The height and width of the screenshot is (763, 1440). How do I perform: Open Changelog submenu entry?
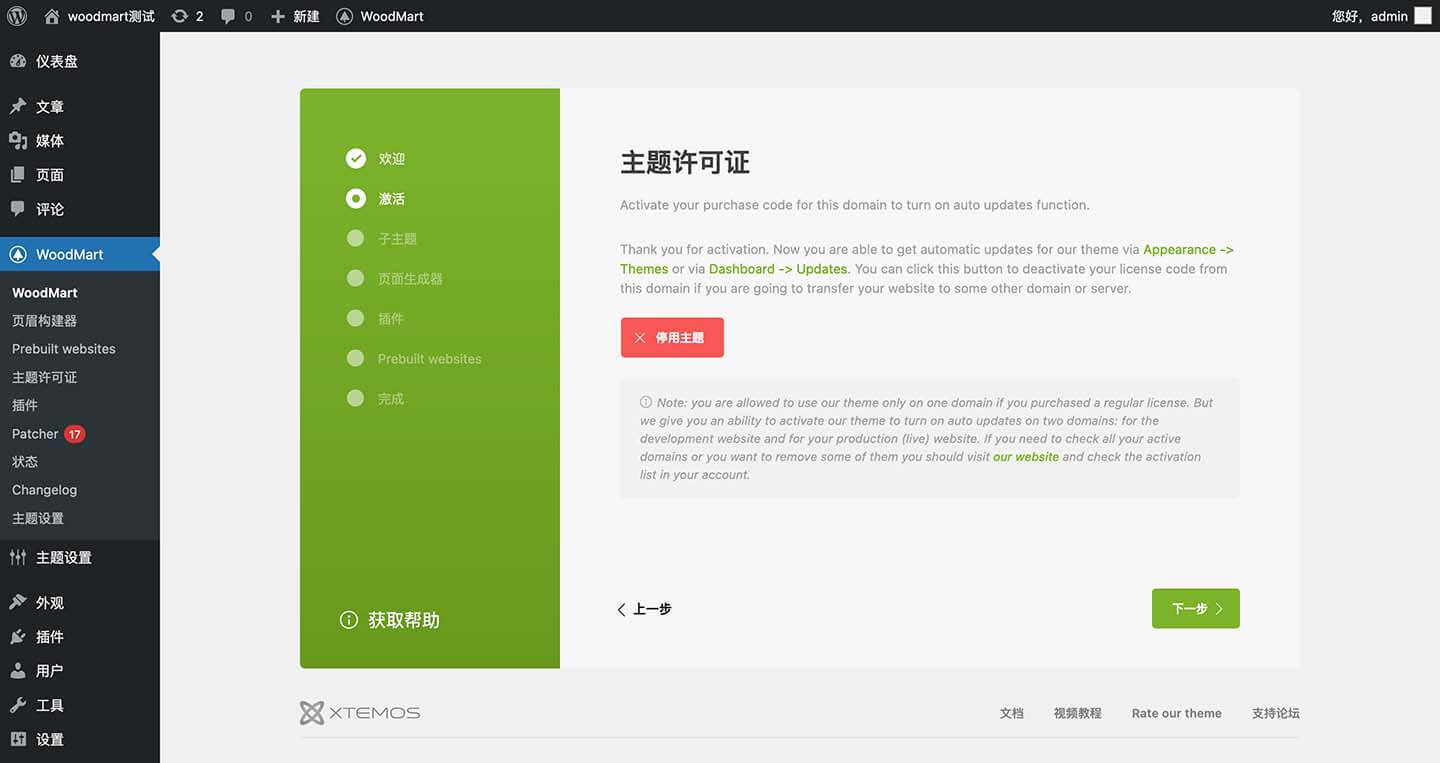point(44,490)
